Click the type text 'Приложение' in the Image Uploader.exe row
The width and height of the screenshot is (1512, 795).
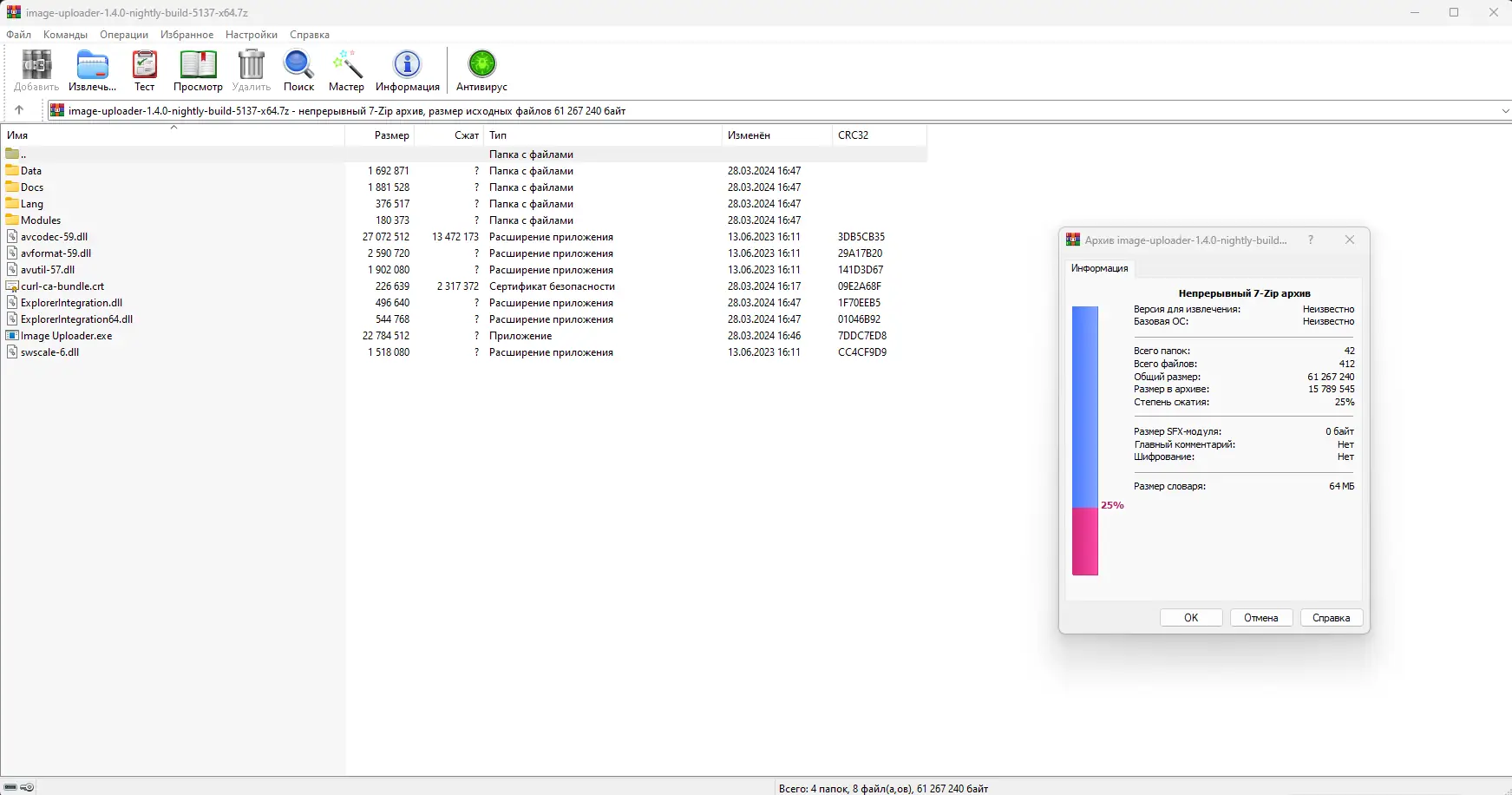click(x=520, y=336)
